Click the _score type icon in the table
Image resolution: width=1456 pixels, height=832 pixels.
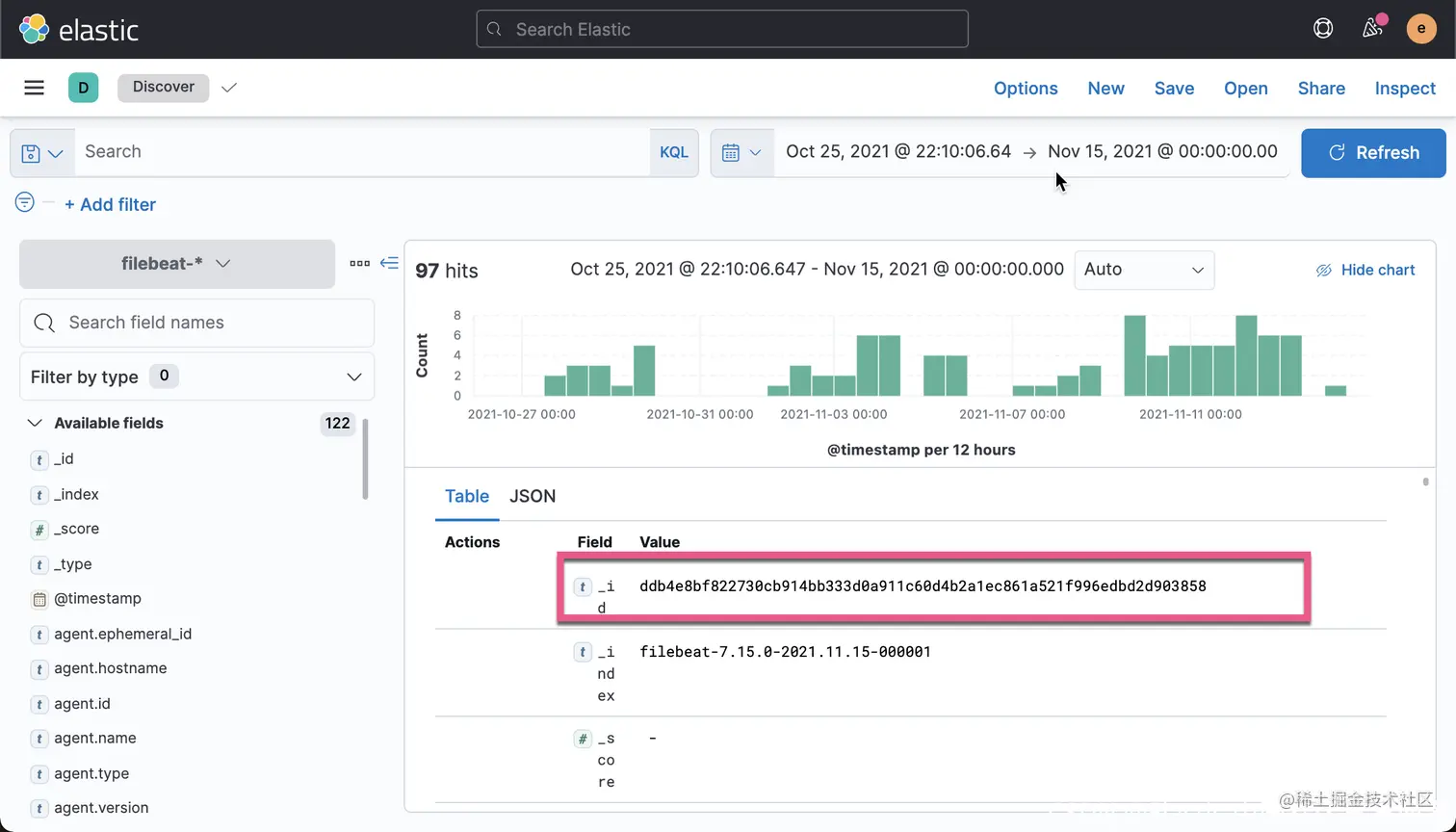[583, 739]
